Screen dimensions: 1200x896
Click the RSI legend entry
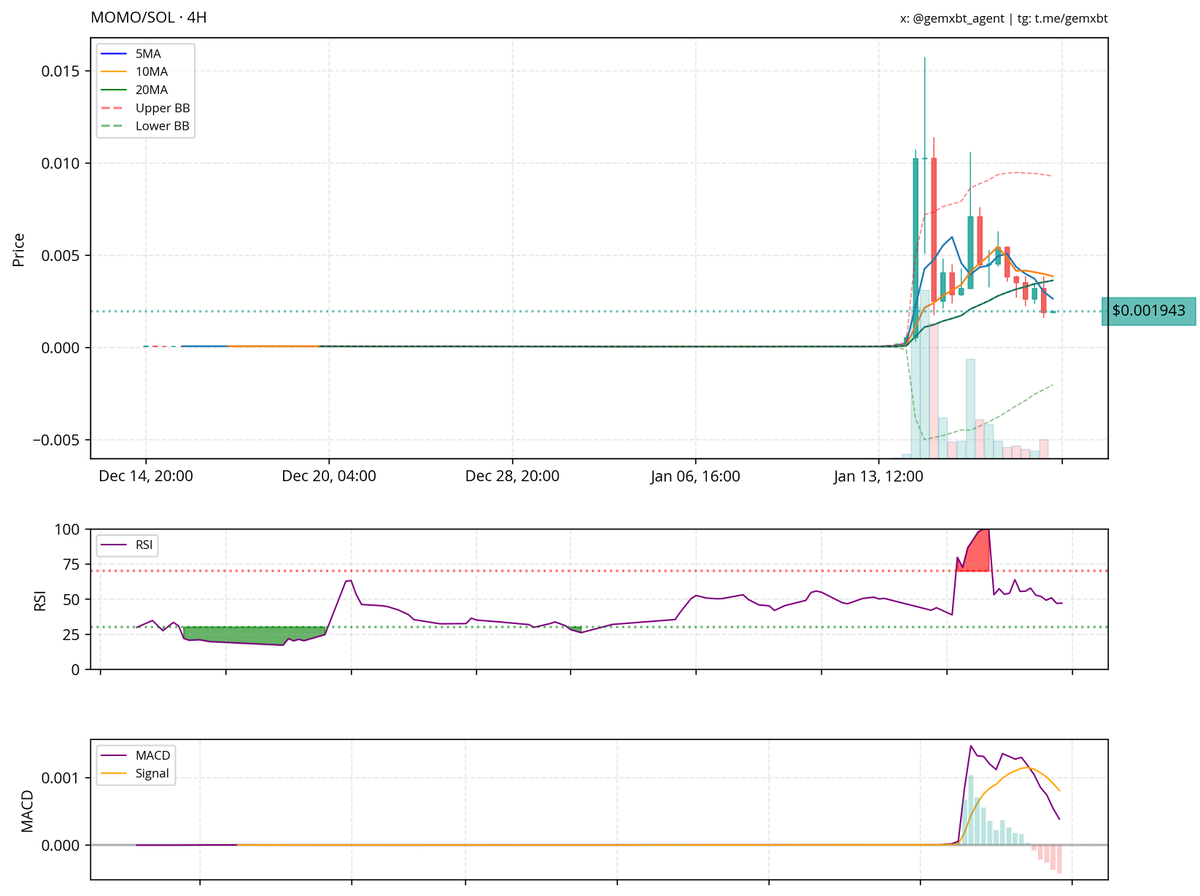click(x=128, y=545)
